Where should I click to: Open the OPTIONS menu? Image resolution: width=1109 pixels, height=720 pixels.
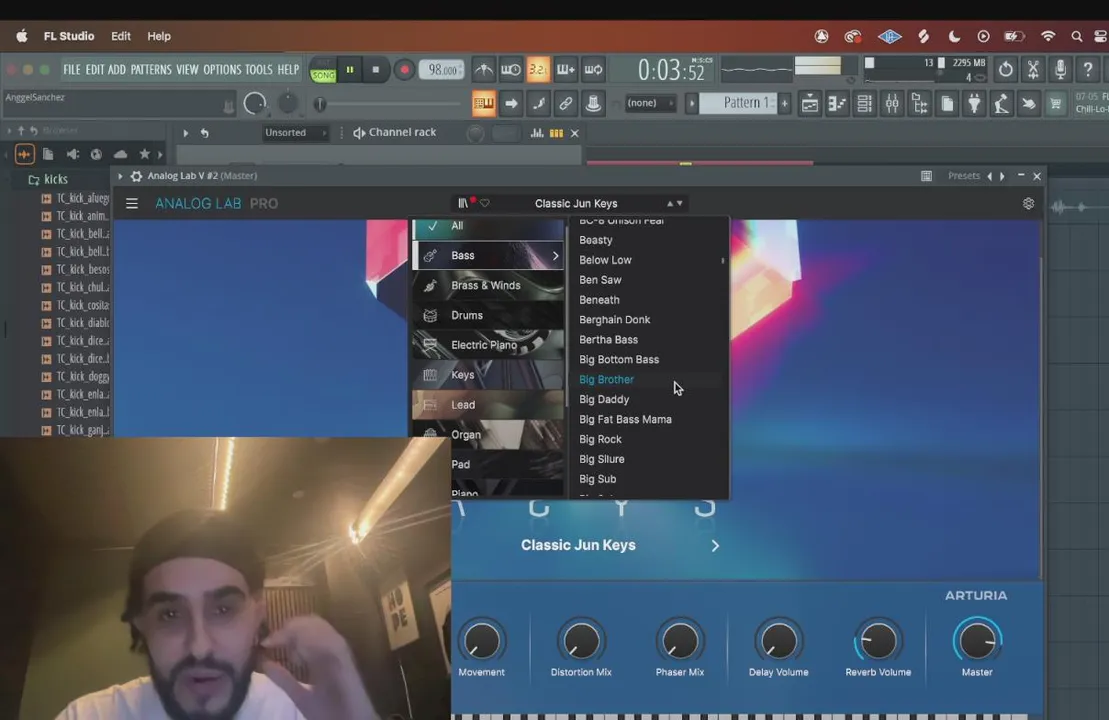pyautogui.click(x=222, y=69)
